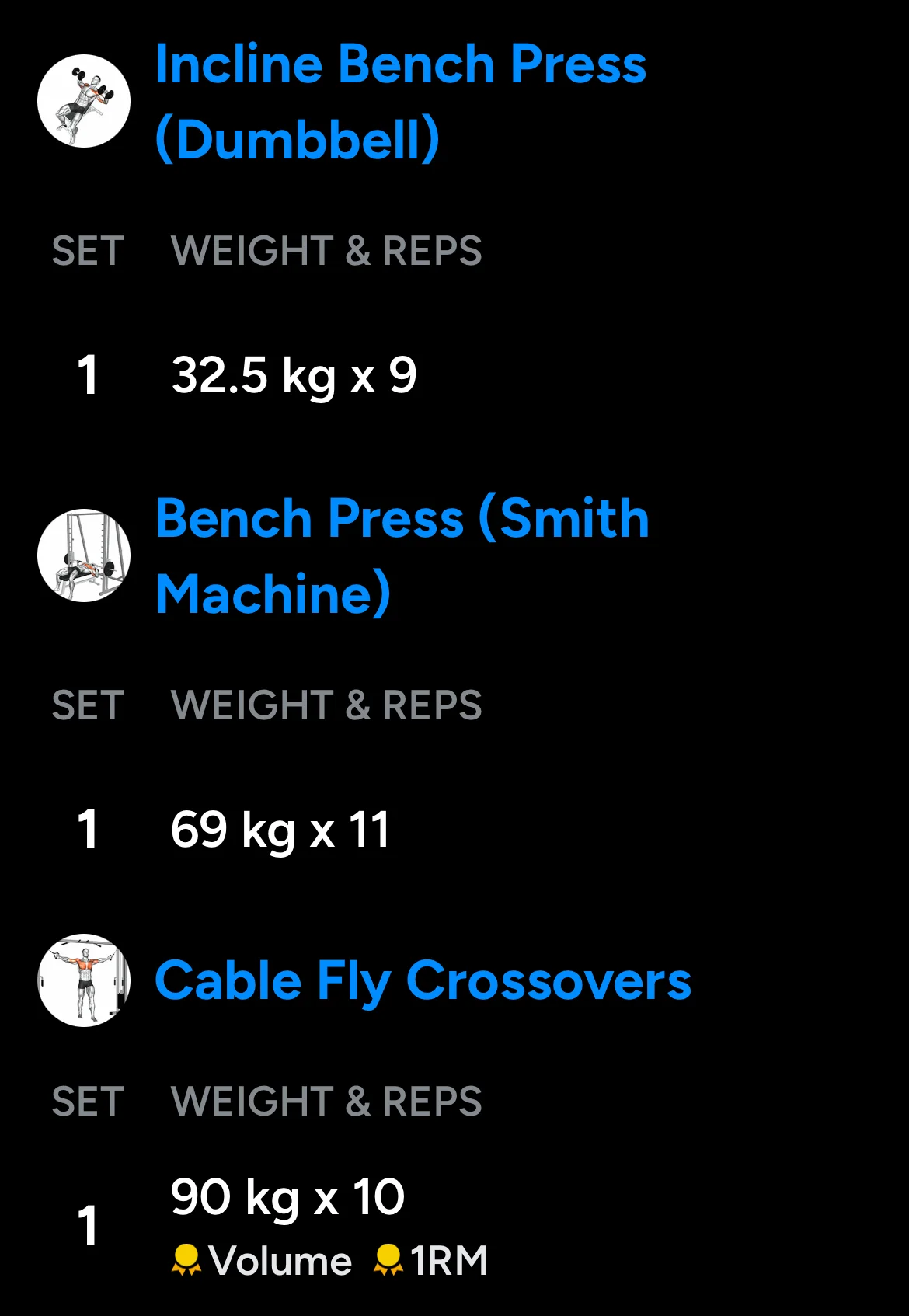The image size is (909, 1316).
Task: Tap the 1RM record label
Action: pyautogui.click(x=449, y=1260)
